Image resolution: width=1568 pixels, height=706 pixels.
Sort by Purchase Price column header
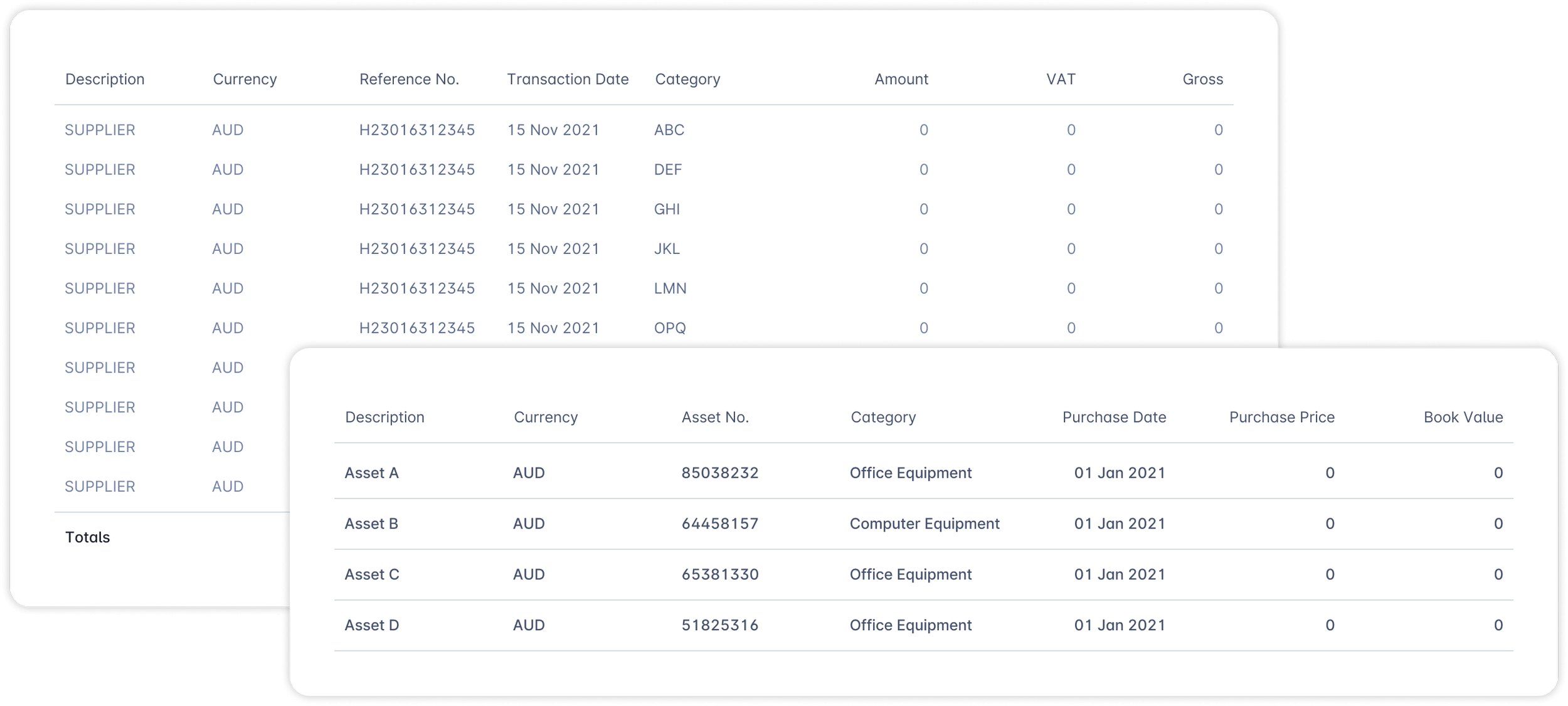point(1281,417)
